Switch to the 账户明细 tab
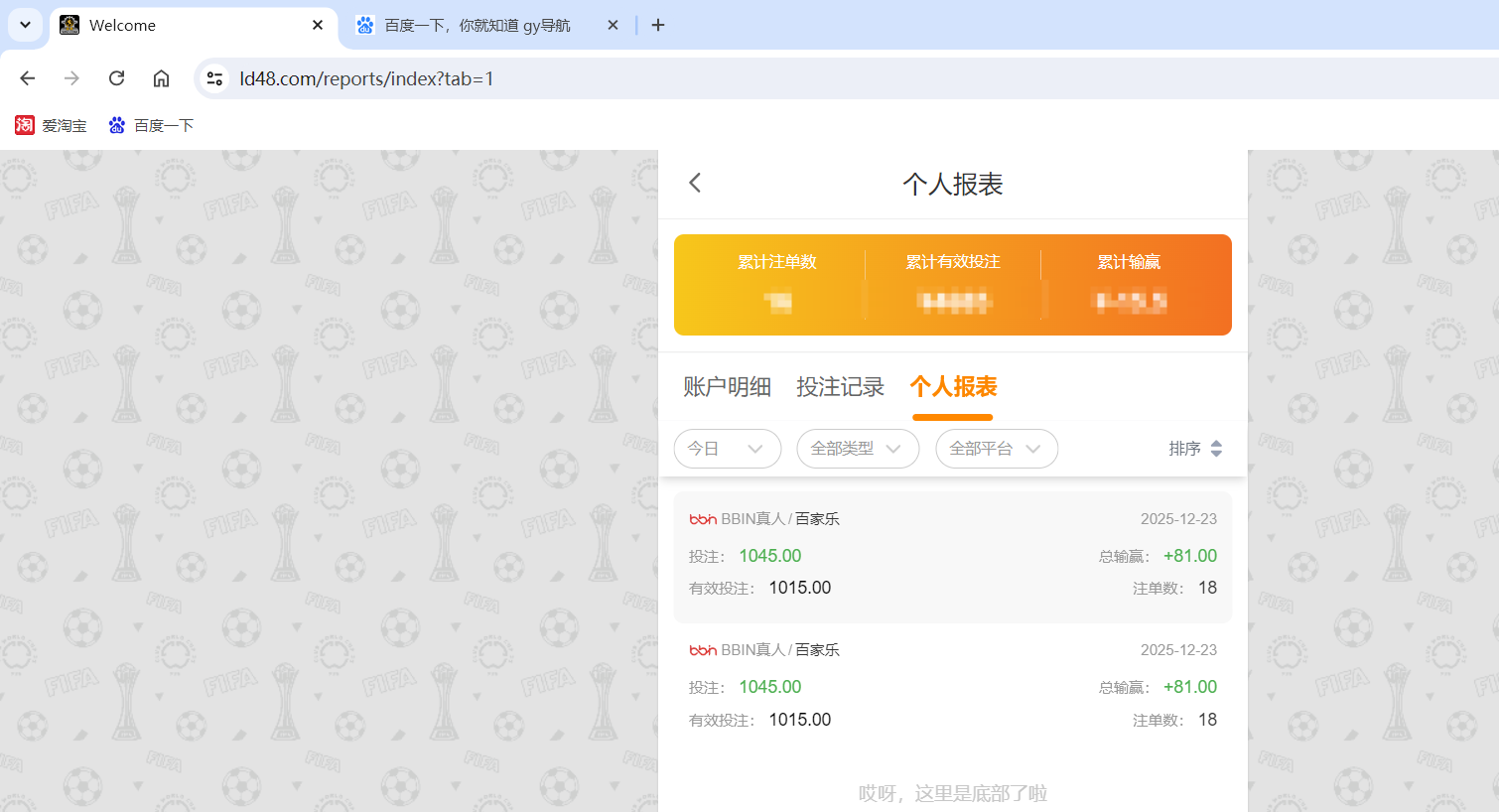 tap(726, 387)
